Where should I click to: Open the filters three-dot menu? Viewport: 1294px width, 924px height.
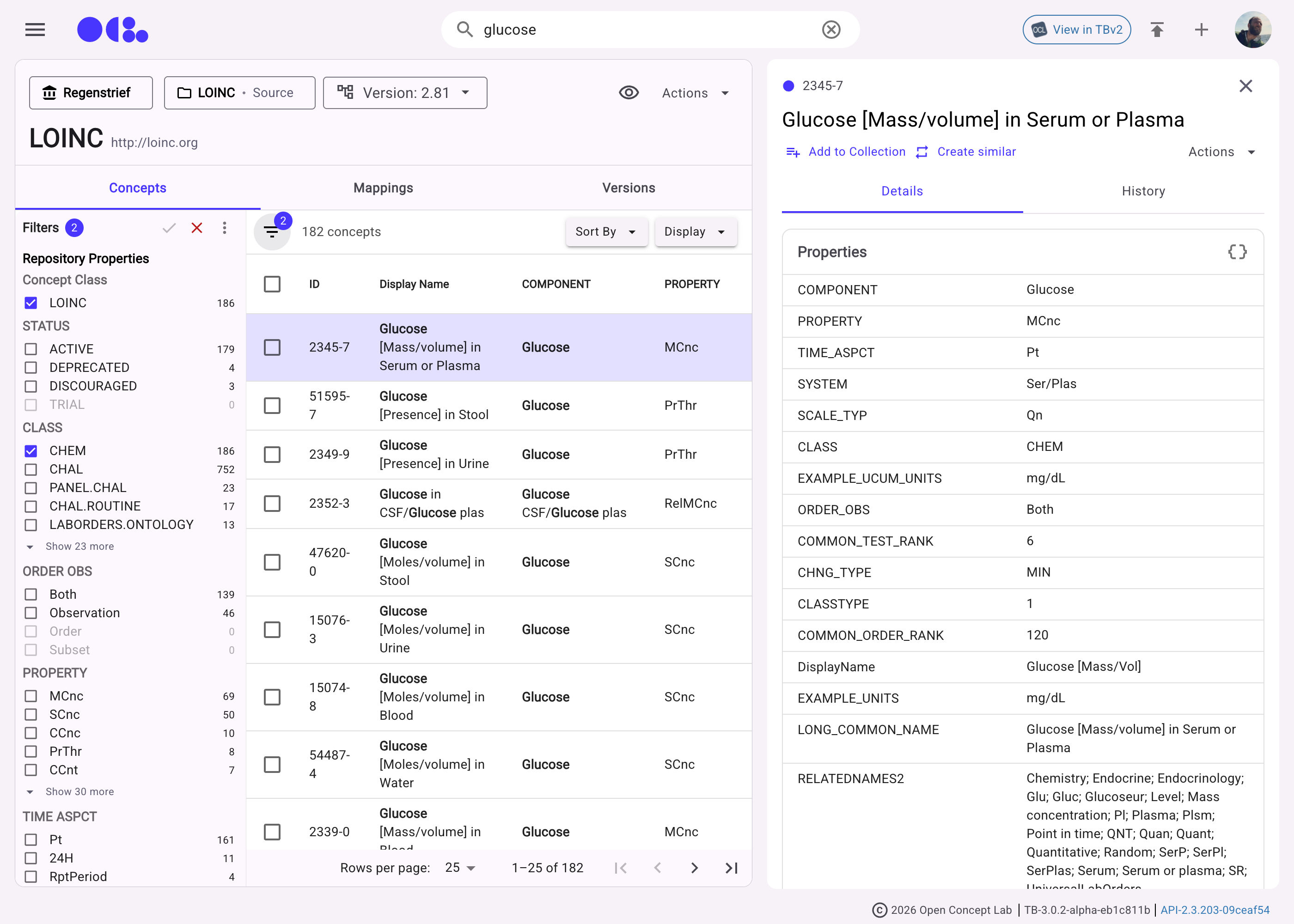tap(225, 228)
